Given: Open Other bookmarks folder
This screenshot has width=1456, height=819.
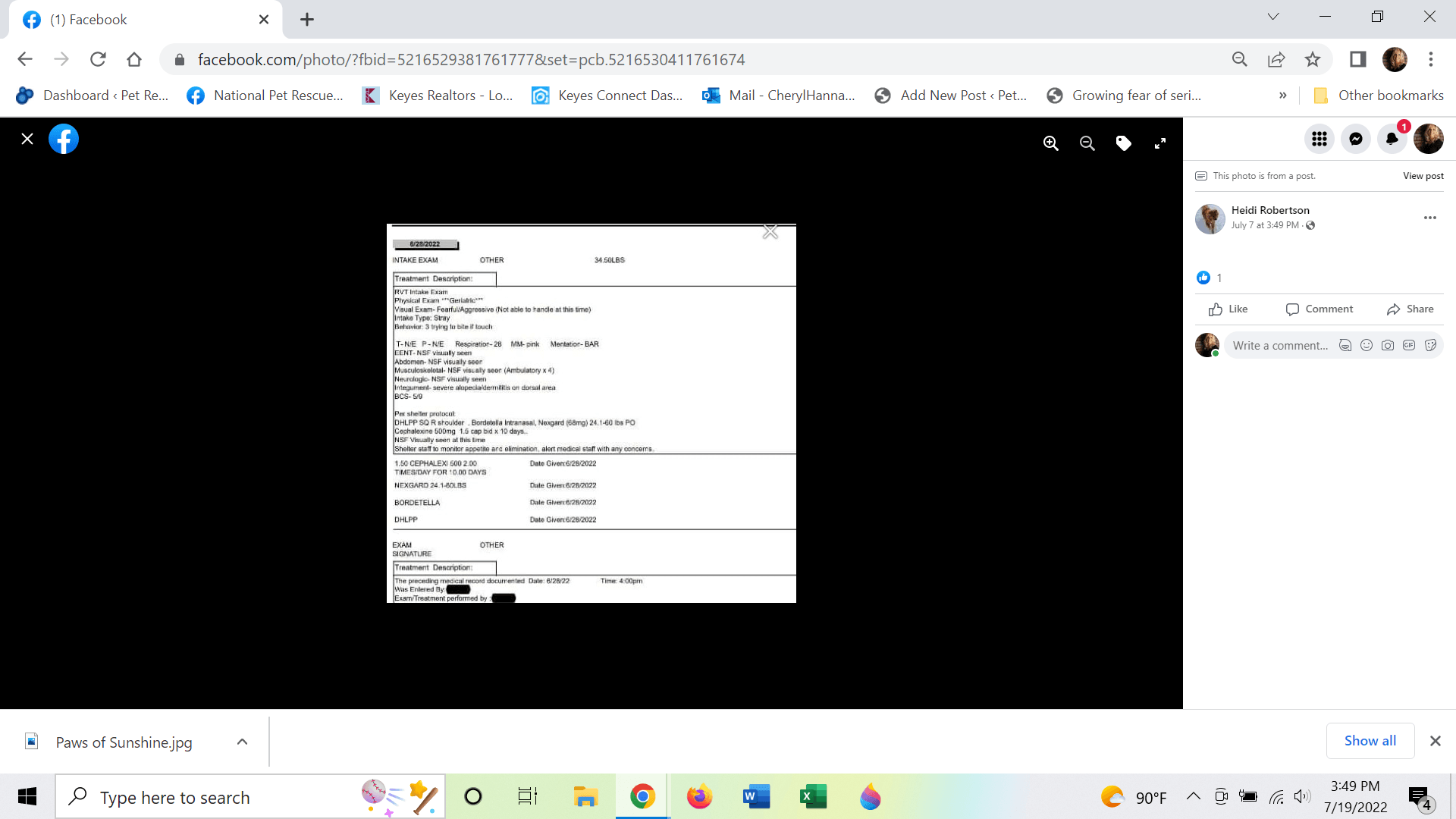Looking at the screenshot, I should coord(1379,96).
